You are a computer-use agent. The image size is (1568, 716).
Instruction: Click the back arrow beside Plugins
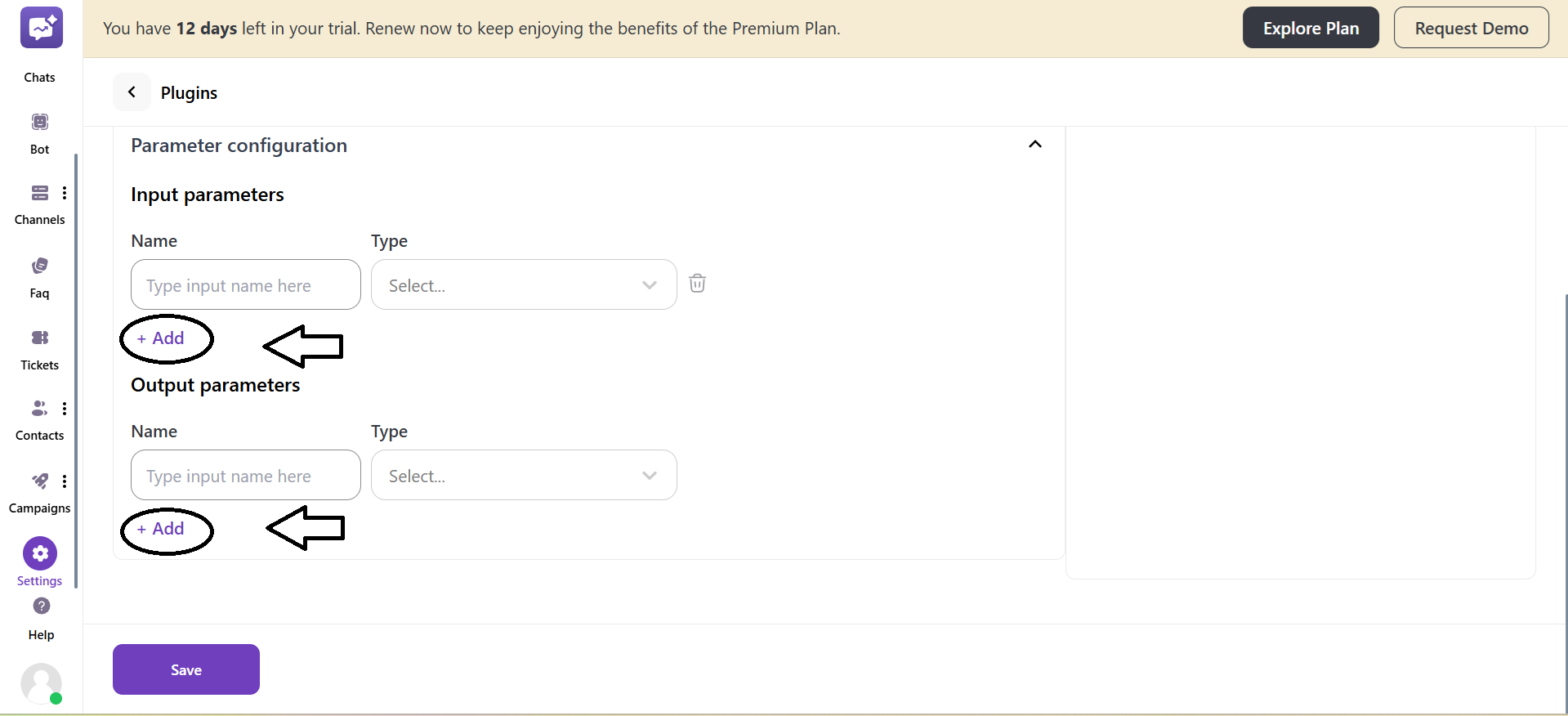click(132, 92)
